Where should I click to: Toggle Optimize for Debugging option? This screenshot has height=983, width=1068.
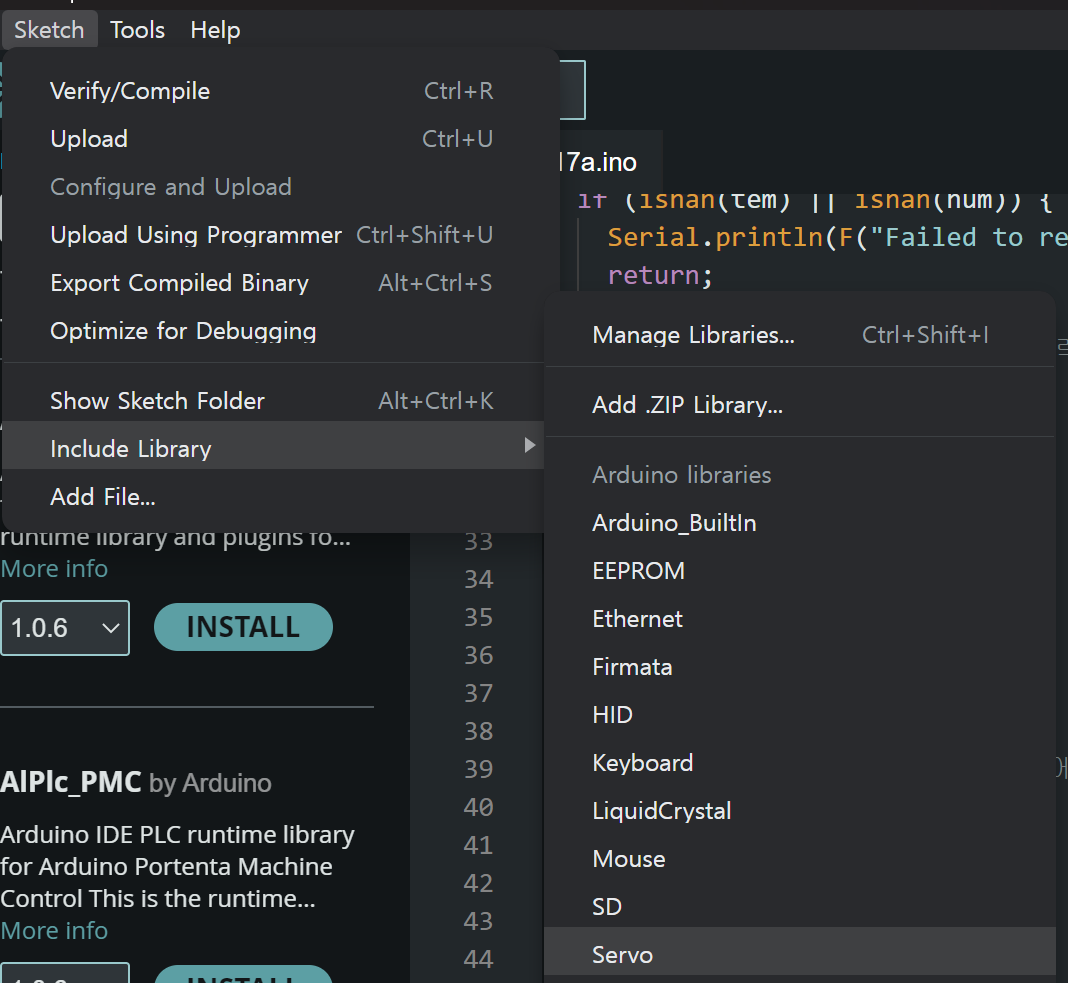pos(272,331)
